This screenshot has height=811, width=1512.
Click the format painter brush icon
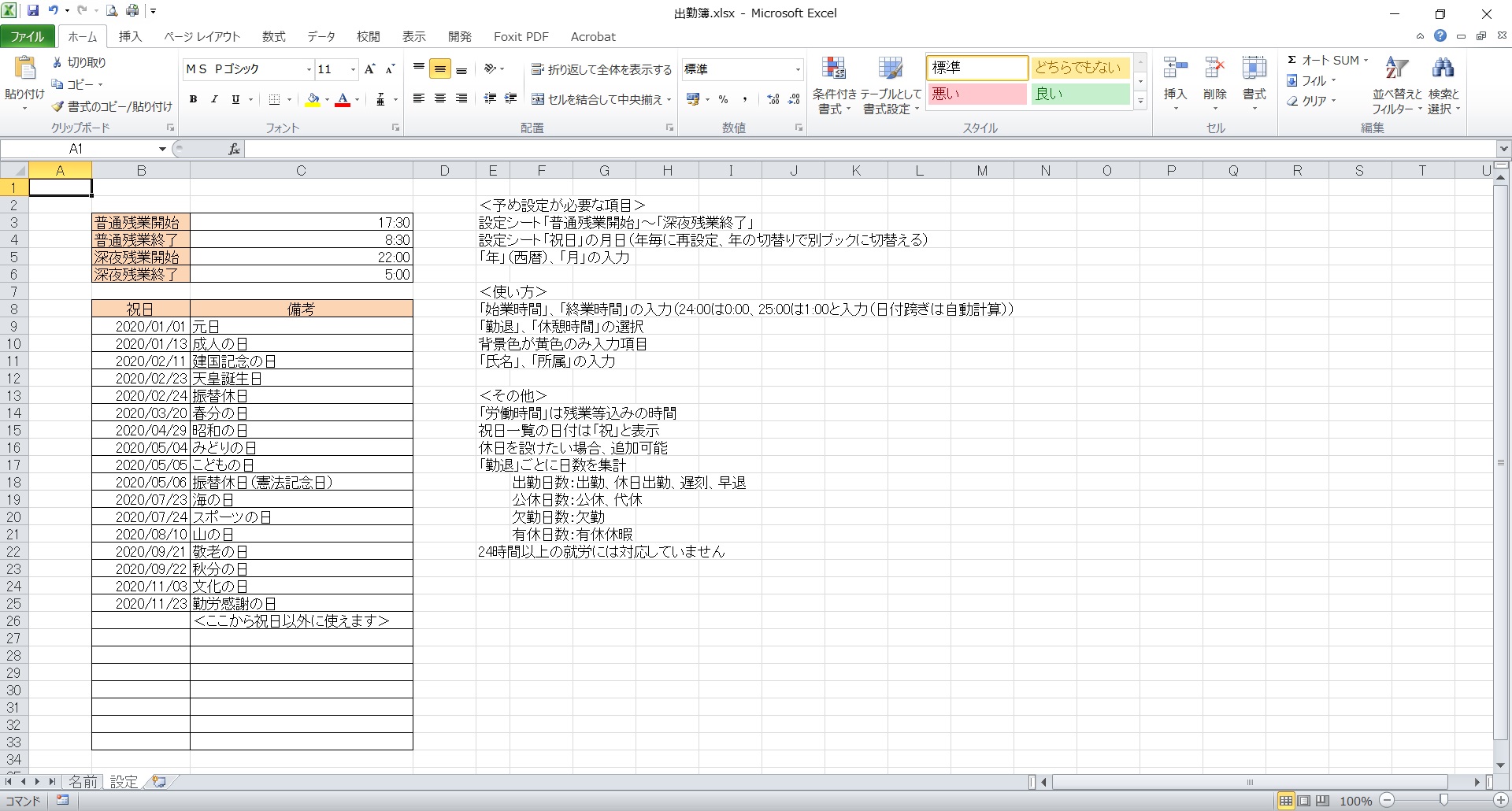(x=57, y=106)
